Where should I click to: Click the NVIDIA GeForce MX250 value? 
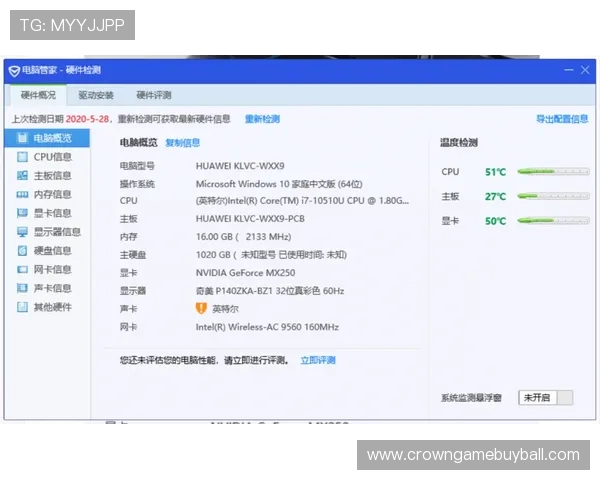click(245, 273)
